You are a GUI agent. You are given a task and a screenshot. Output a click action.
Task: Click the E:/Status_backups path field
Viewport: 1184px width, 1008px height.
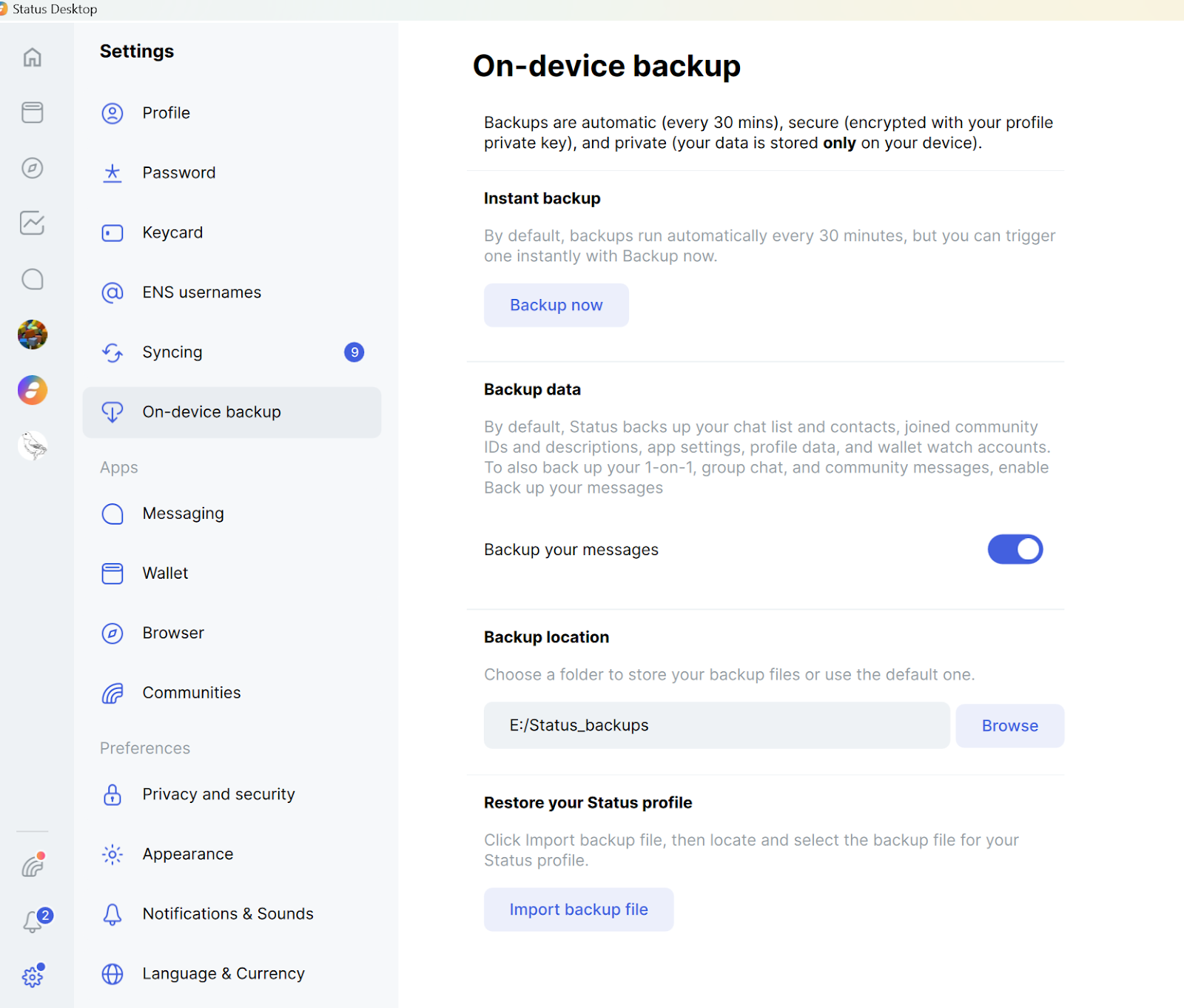[716, 725]
